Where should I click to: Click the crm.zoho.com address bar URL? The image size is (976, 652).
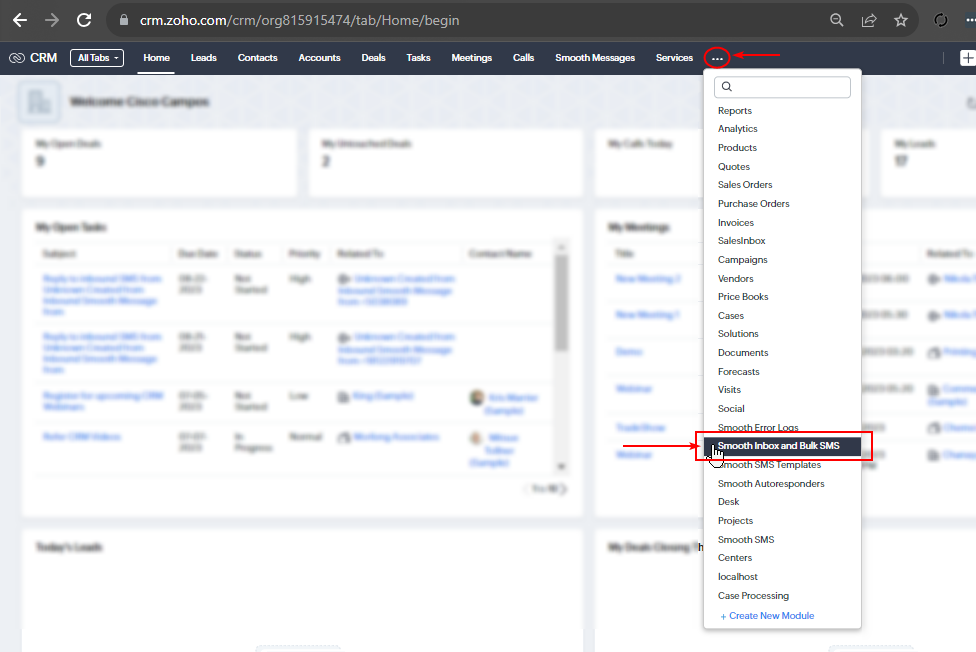[299, 21]
